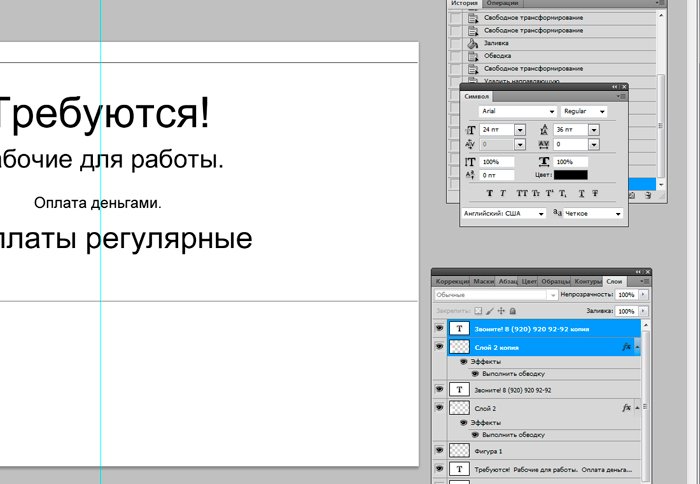Viewport: 700px width, 484px height.
Task: Open the Контуры tab
Action: pos(588,282)
